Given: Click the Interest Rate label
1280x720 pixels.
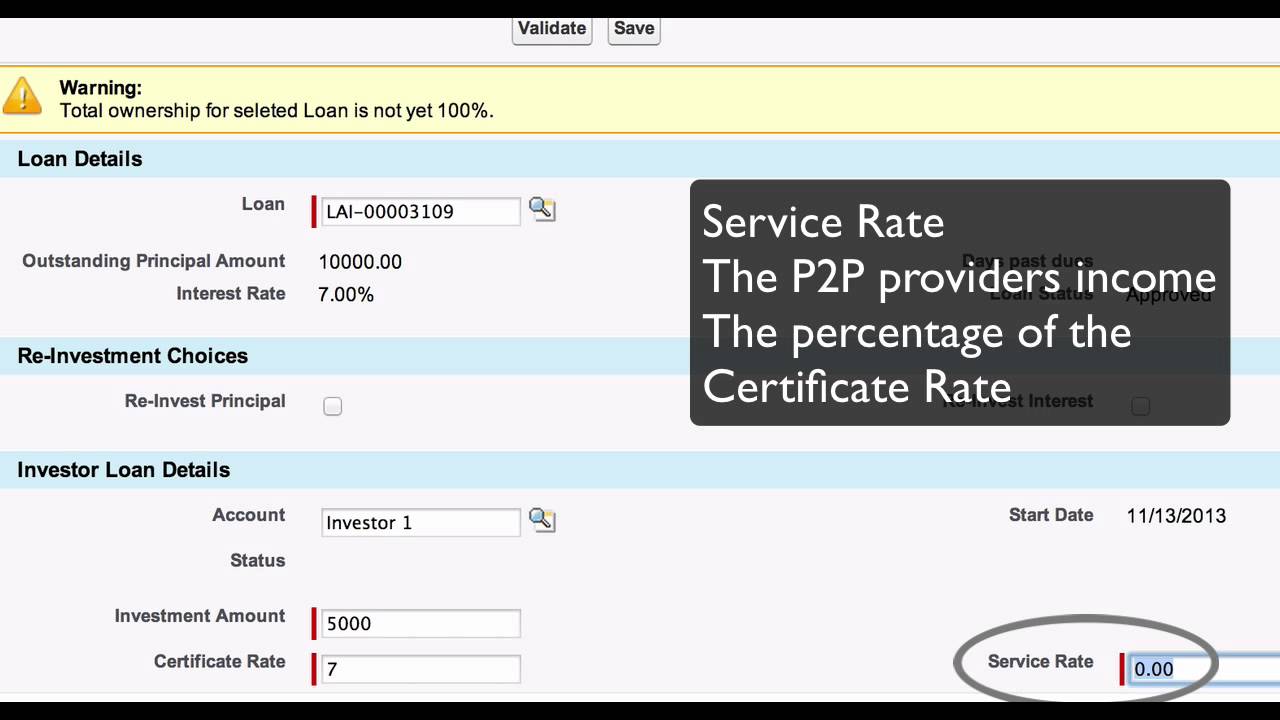Looking at the screenshot, I should pos(231,293).
